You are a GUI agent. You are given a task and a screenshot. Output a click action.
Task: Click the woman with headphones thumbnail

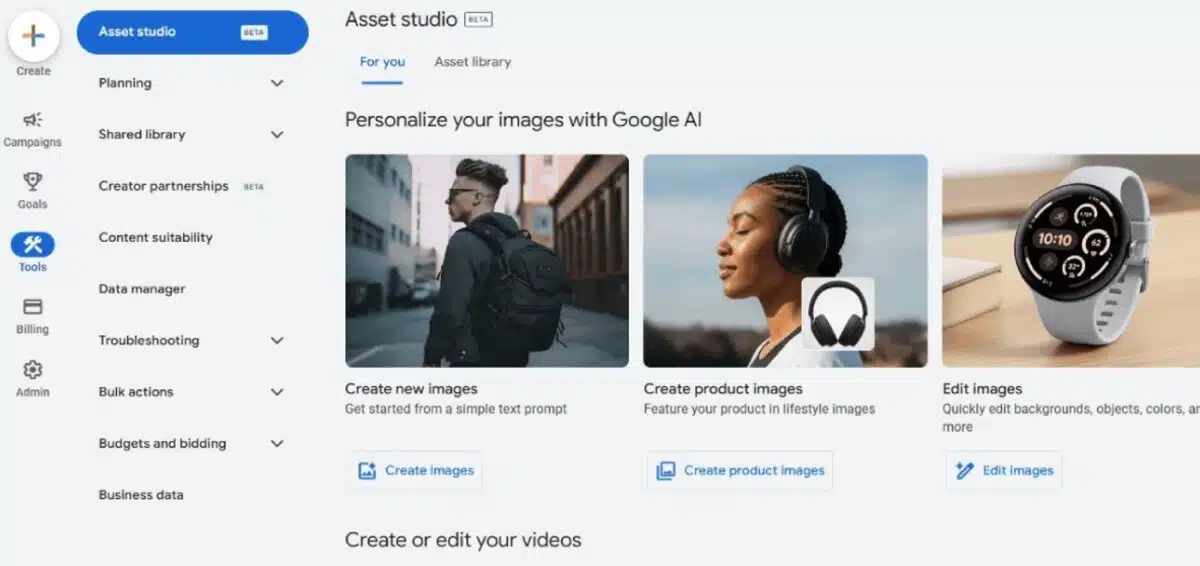pos(785,261)
